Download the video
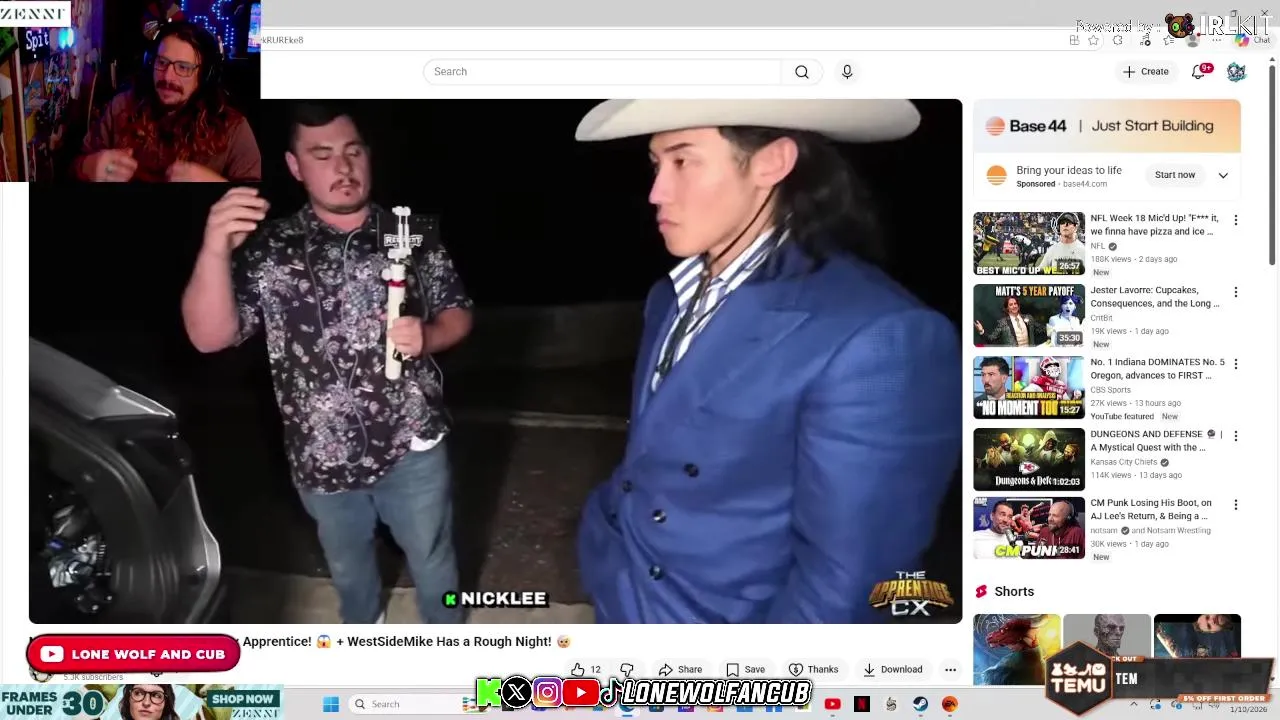 point(892,670)
